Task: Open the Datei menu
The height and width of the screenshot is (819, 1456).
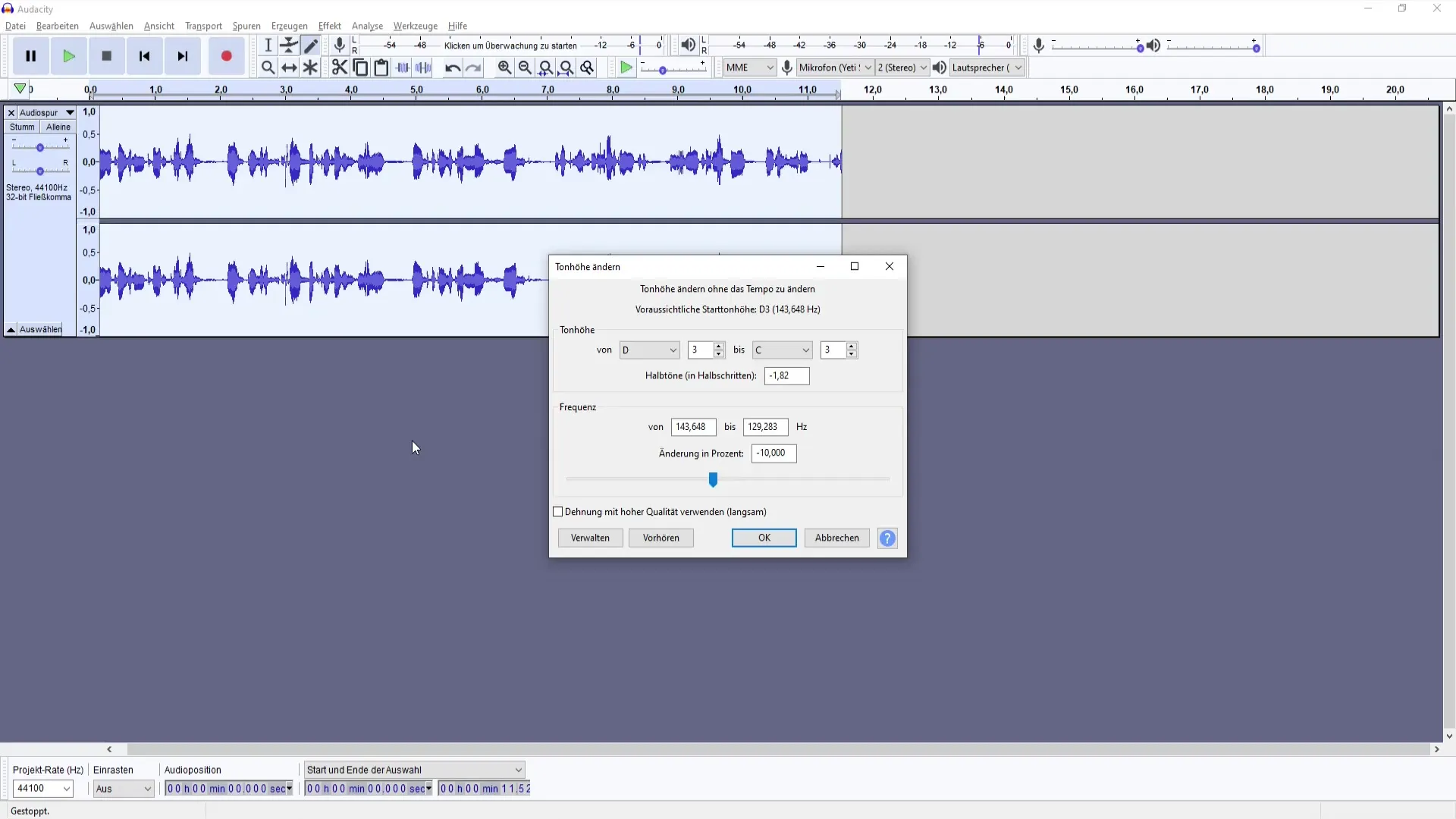Action: coord(15,26)
